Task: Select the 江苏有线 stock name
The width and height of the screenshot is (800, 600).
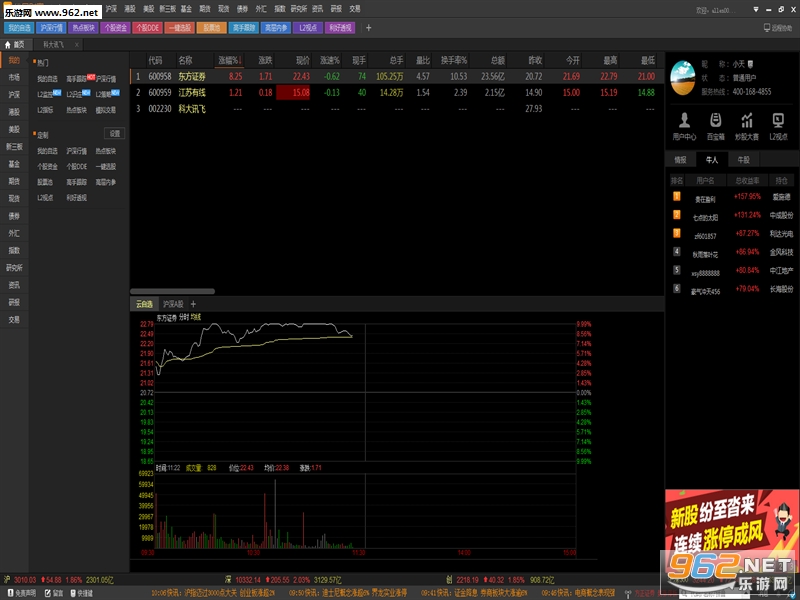Action: click(x=192, y=93)
